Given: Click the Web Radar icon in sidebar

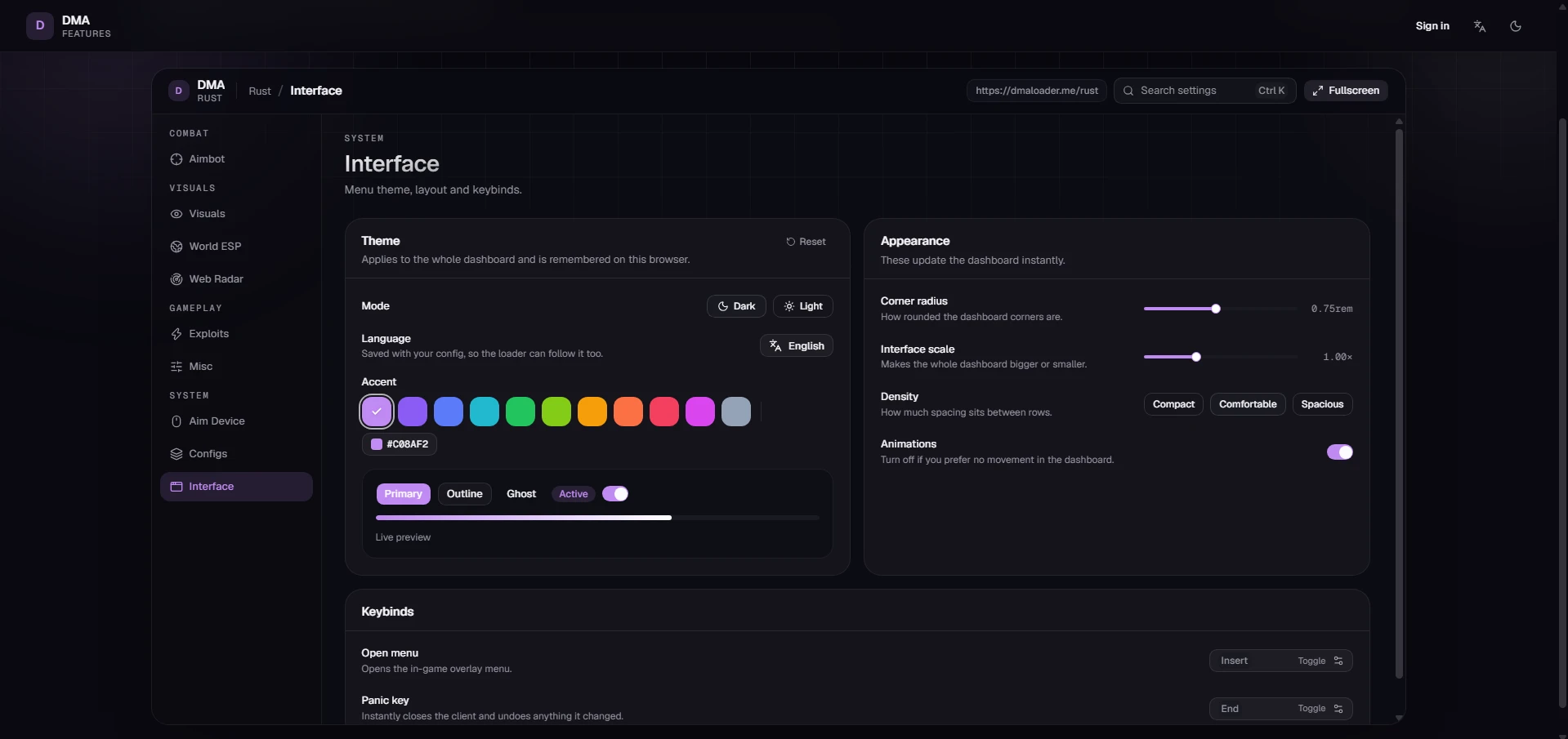Looking at the screenshot, I should pyautogui.click(x=176, y=279).
